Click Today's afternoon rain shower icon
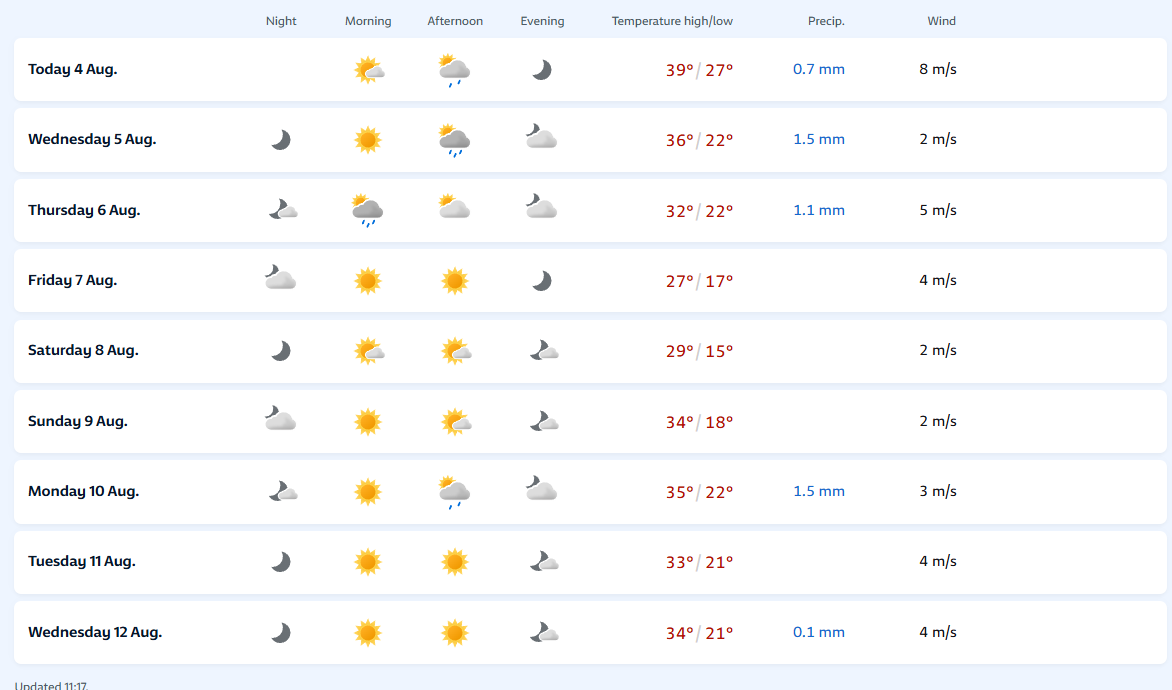 point(454,70)
